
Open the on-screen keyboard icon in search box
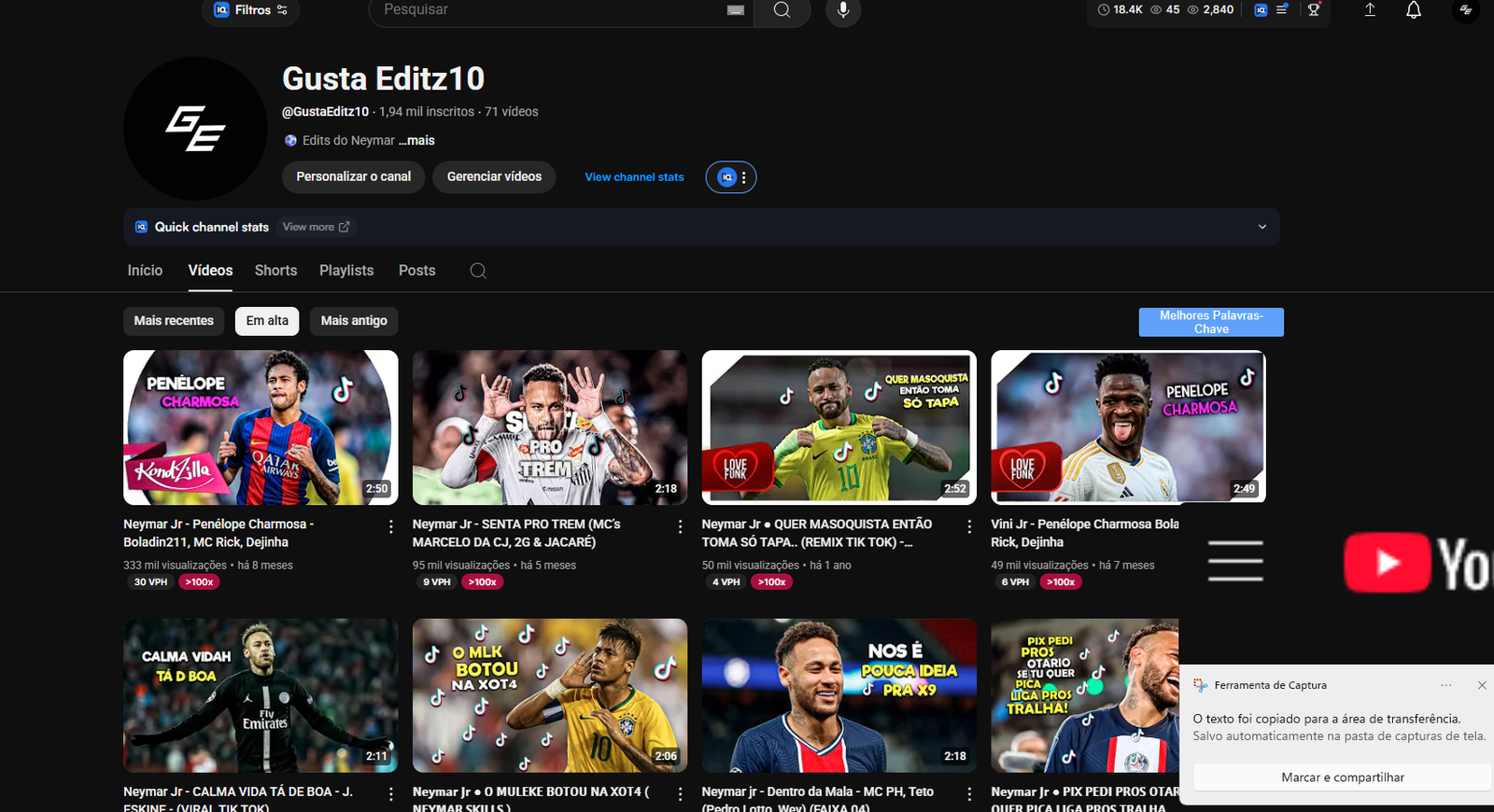pyautogui.click(x=736, y=10)
